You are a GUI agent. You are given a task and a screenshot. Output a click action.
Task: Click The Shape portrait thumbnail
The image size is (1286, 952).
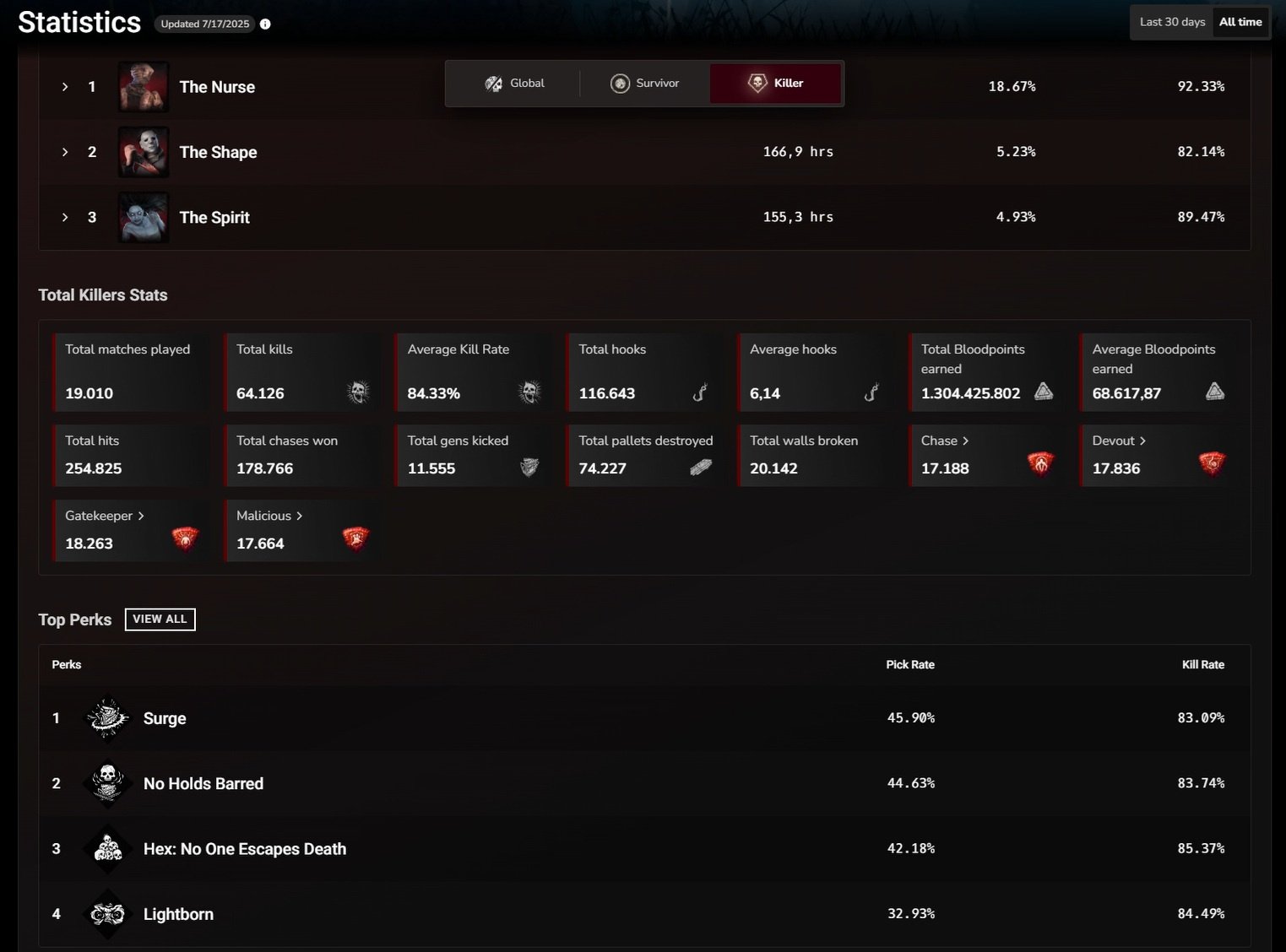click(x=144, y=152)
